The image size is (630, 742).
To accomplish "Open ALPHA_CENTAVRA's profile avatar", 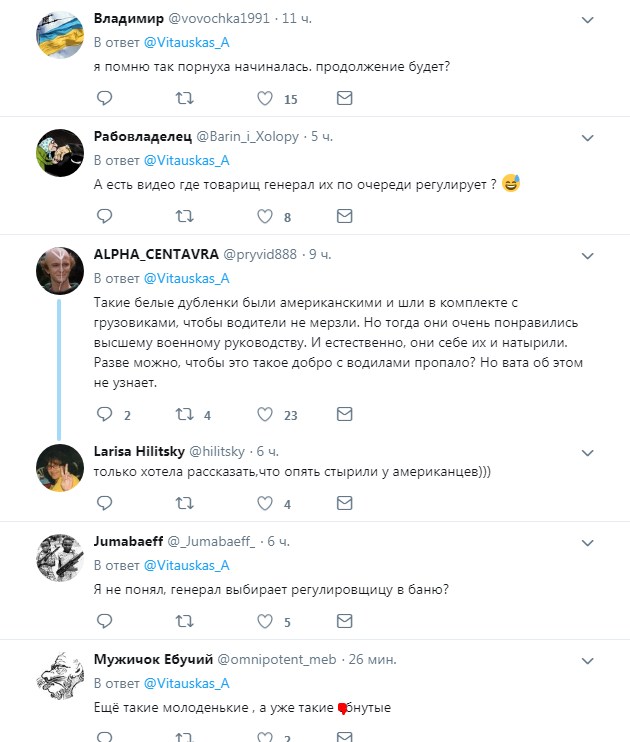I will pos(59,270).
